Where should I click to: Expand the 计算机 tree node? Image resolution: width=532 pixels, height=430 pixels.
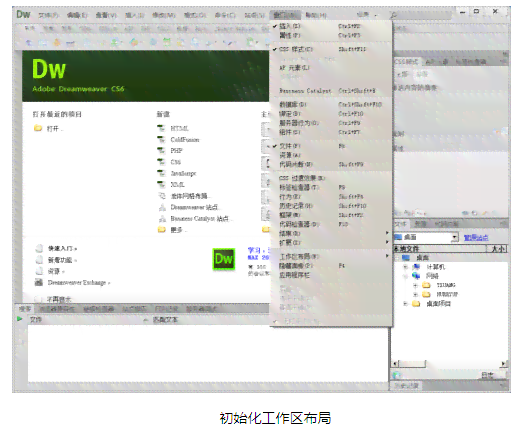point(405,267)
